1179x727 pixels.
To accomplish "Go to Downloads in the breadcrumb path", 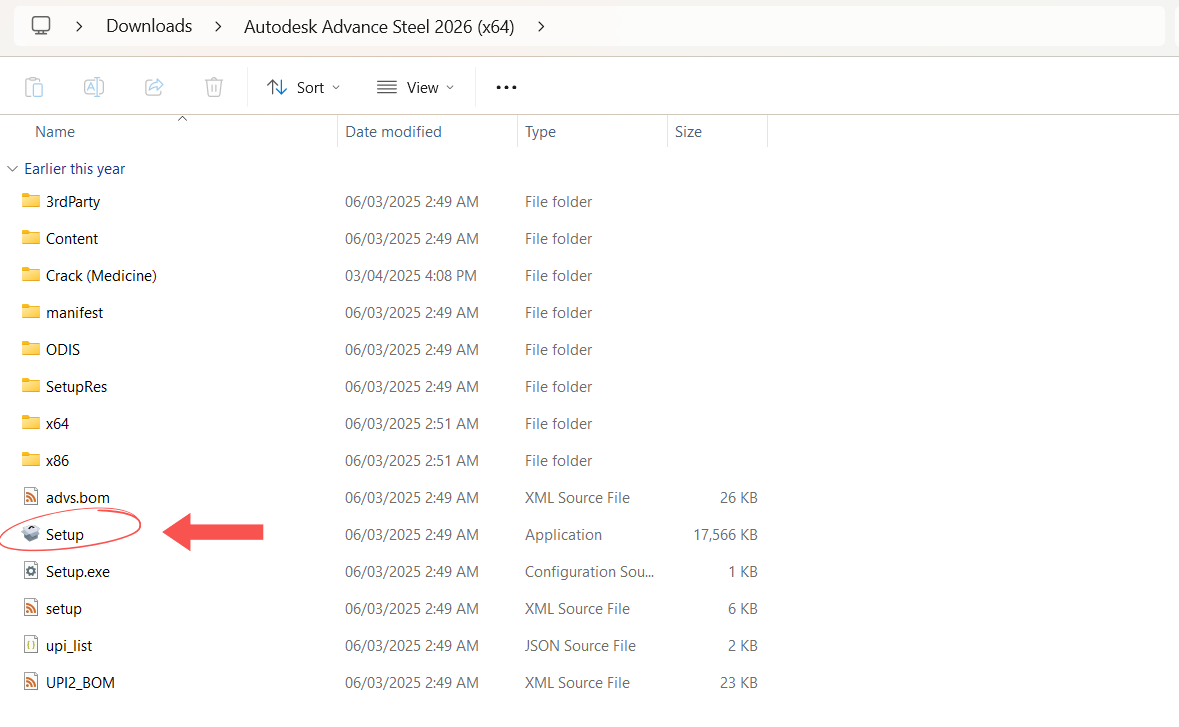I will click(x=149, y=26).
